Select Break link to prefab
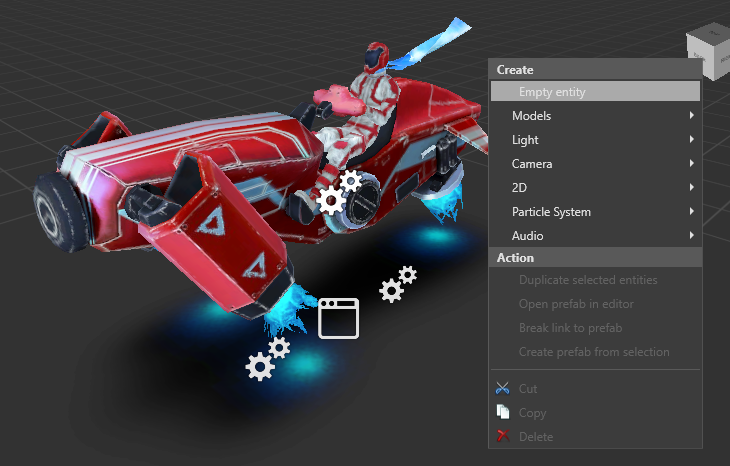This screenshot has width=730, height=466. coord(570,328)
